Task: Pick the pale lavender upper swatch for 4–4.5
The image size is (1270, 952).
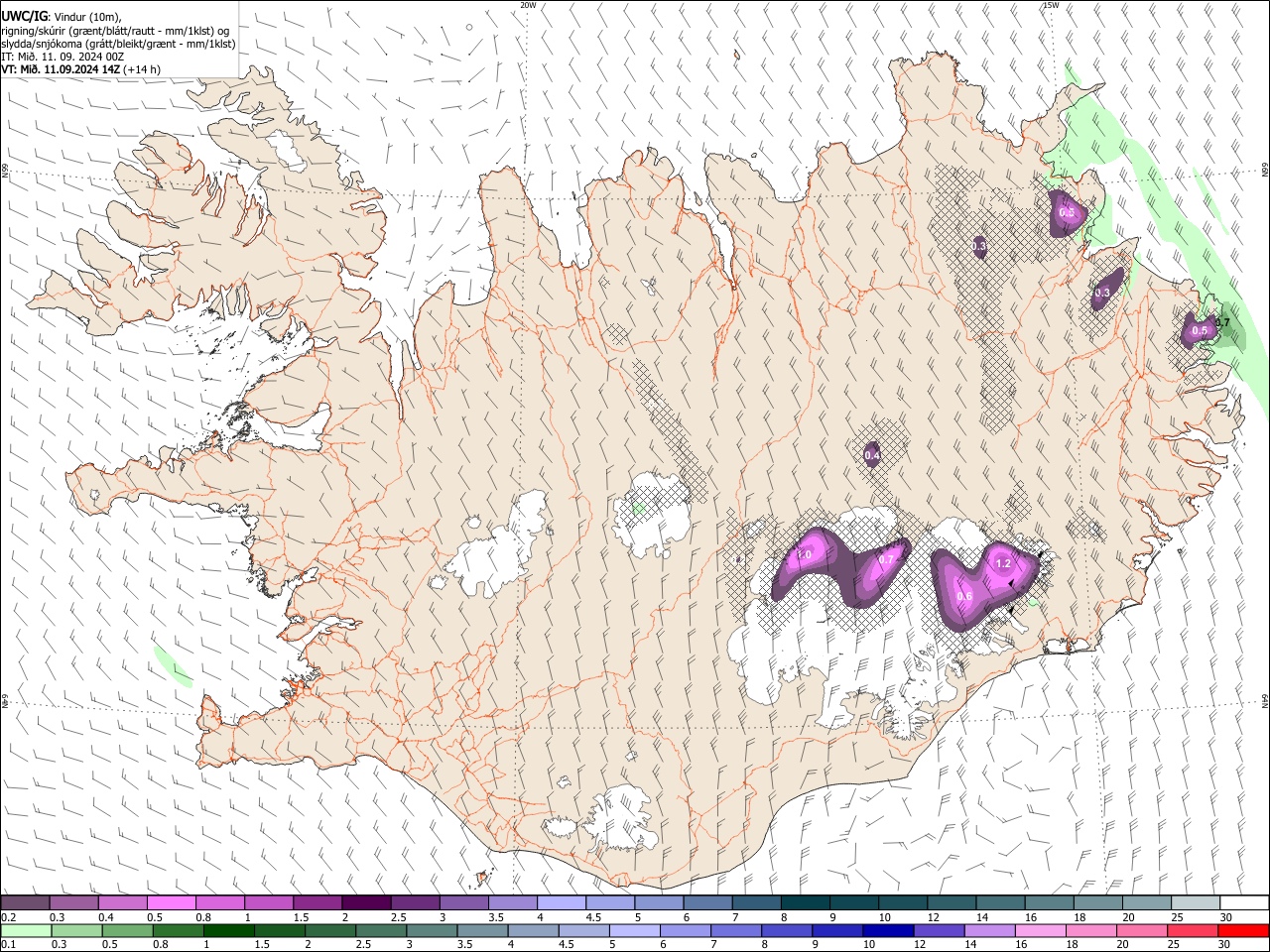Action: coord(561,903)
